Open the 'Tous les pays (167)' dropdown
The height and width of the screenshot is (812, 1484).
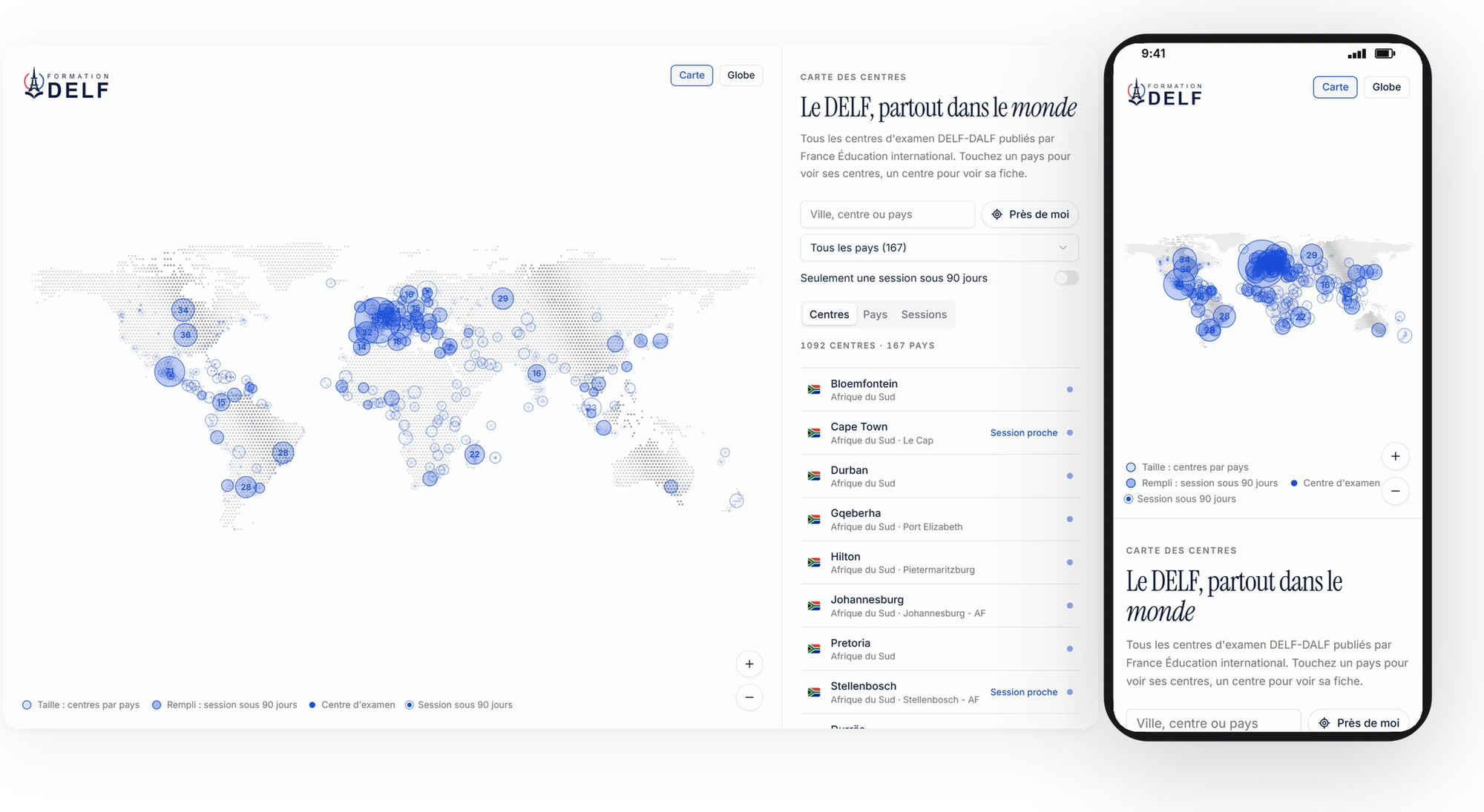click(939, 248)
